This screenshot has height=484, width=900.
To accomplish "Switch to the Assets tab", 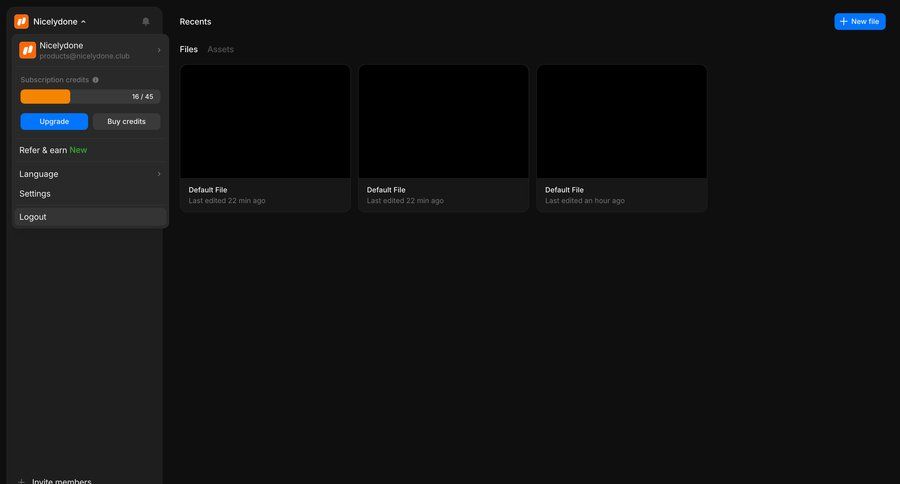I will pyautogui.click(x=220, y=49).
